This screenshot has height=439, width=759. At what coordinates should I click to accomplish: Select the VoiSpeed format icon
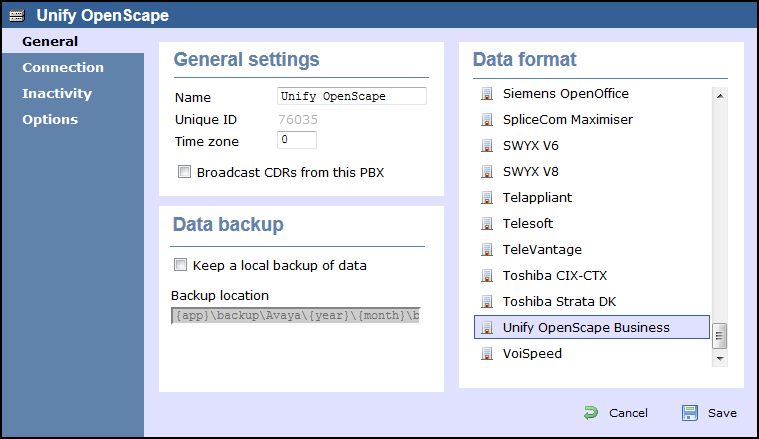[487, 354]
